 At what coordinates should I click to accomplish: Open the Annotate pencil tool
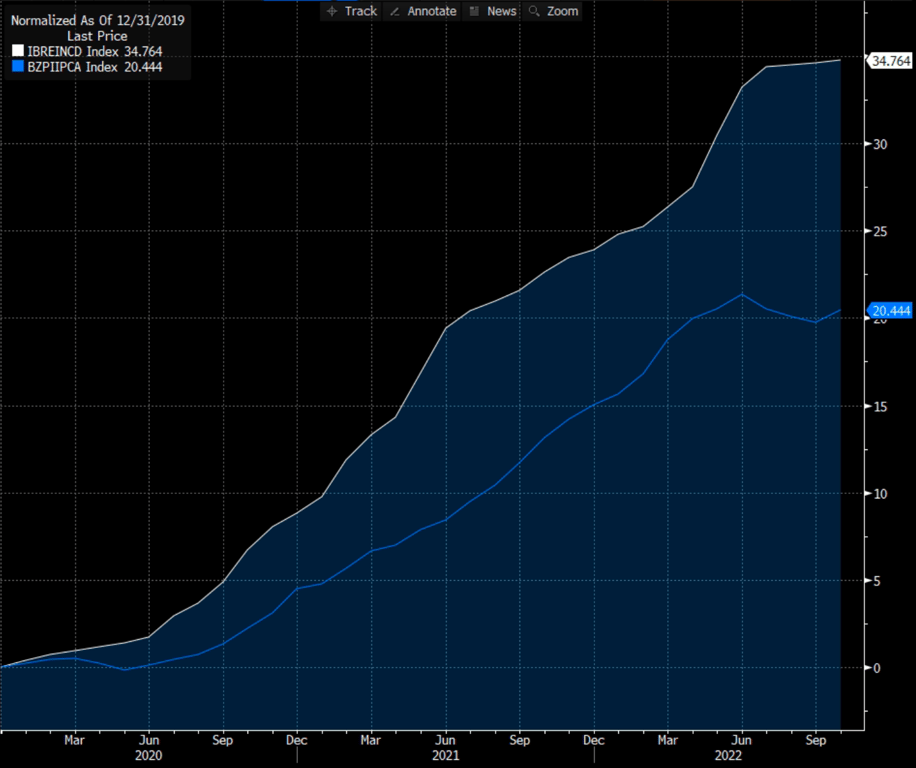tap(423, 11)
